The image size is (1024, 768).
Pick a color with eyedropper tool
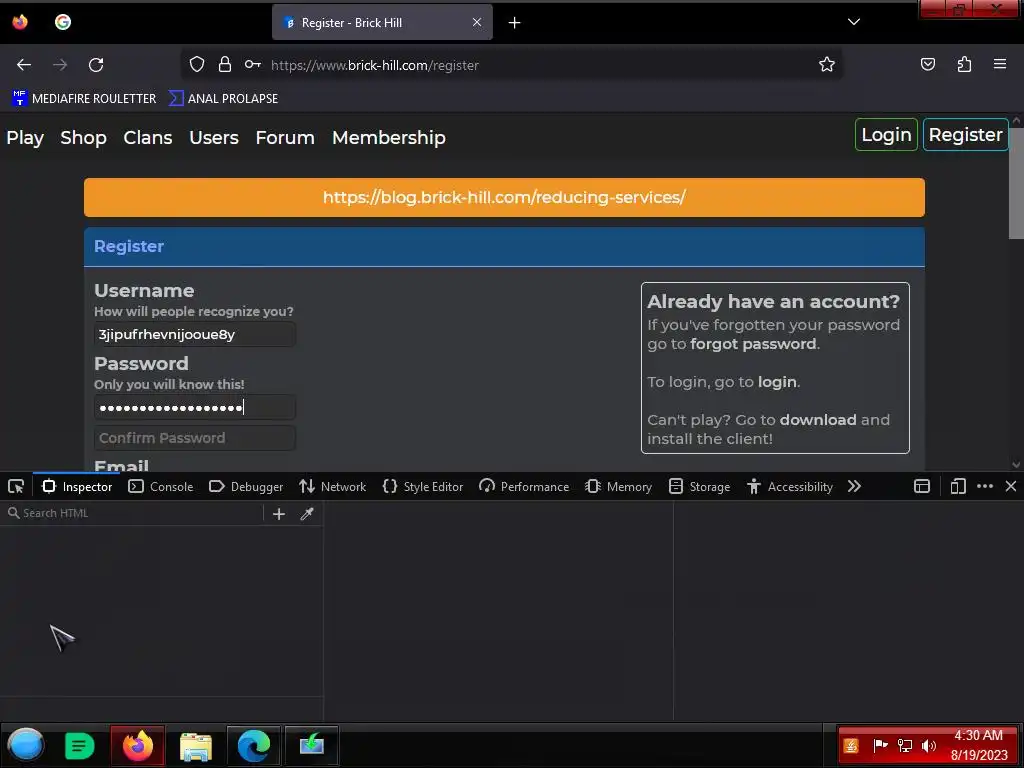pyautogui.click(x=307, y=514)
